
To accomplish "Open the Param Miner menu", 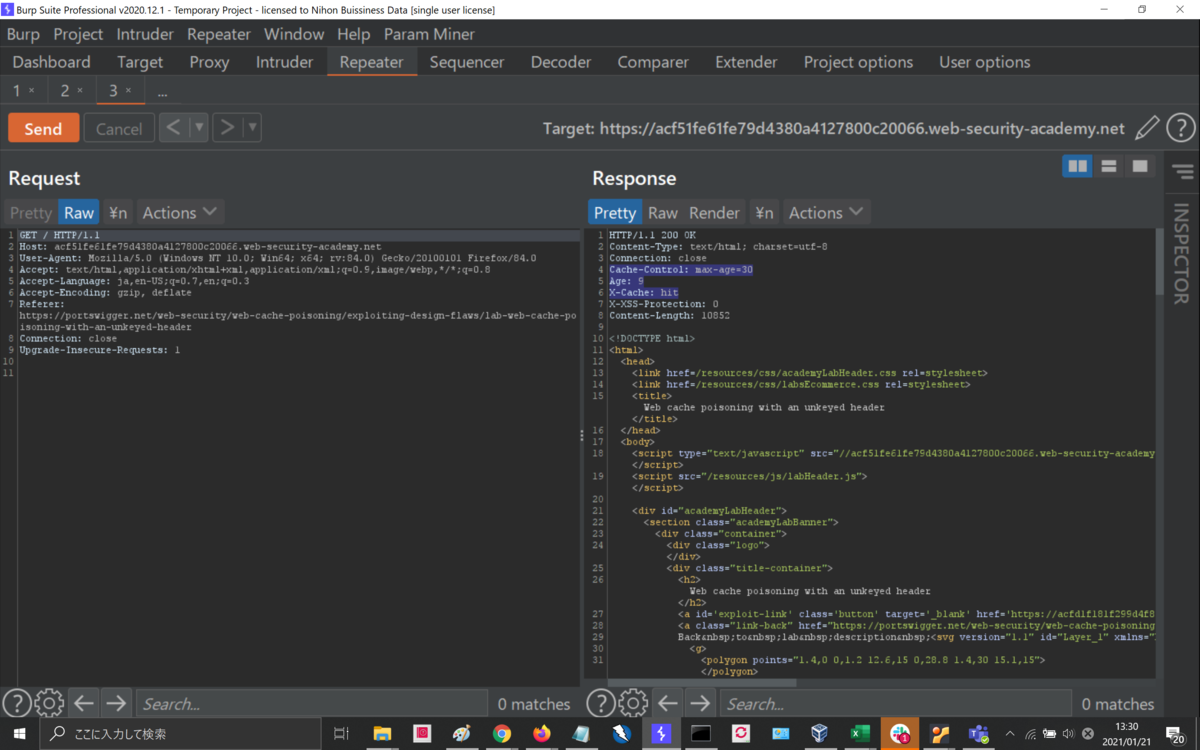I will [429, 34].
